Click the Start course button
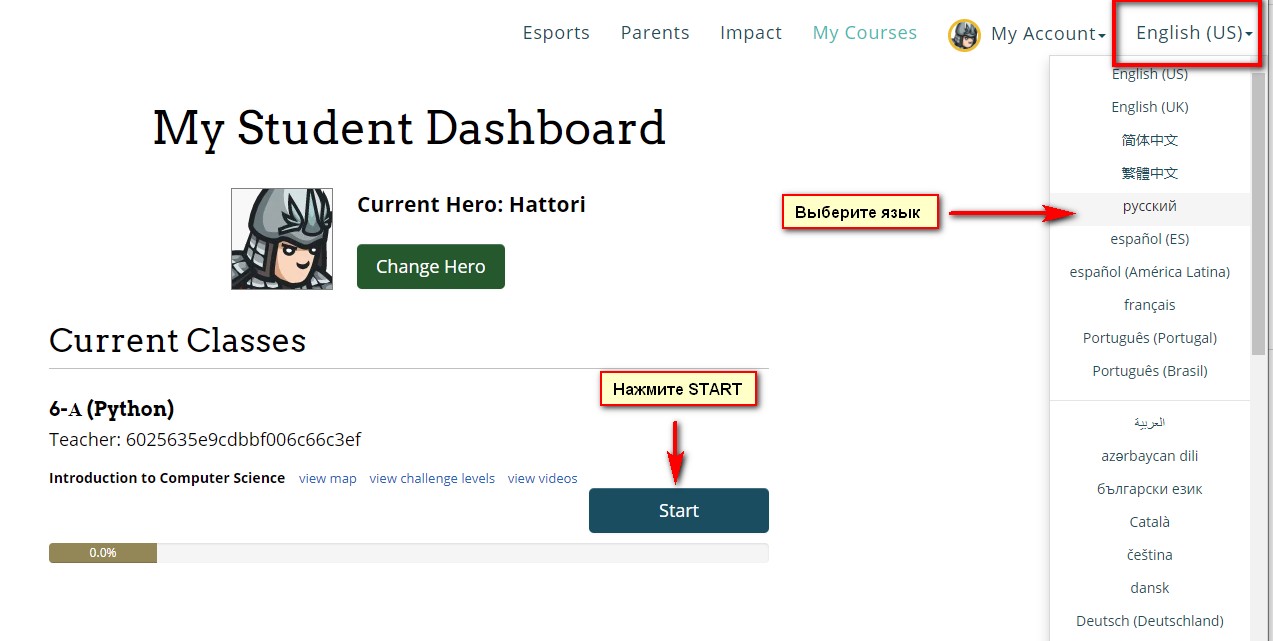 coord(678,511)
